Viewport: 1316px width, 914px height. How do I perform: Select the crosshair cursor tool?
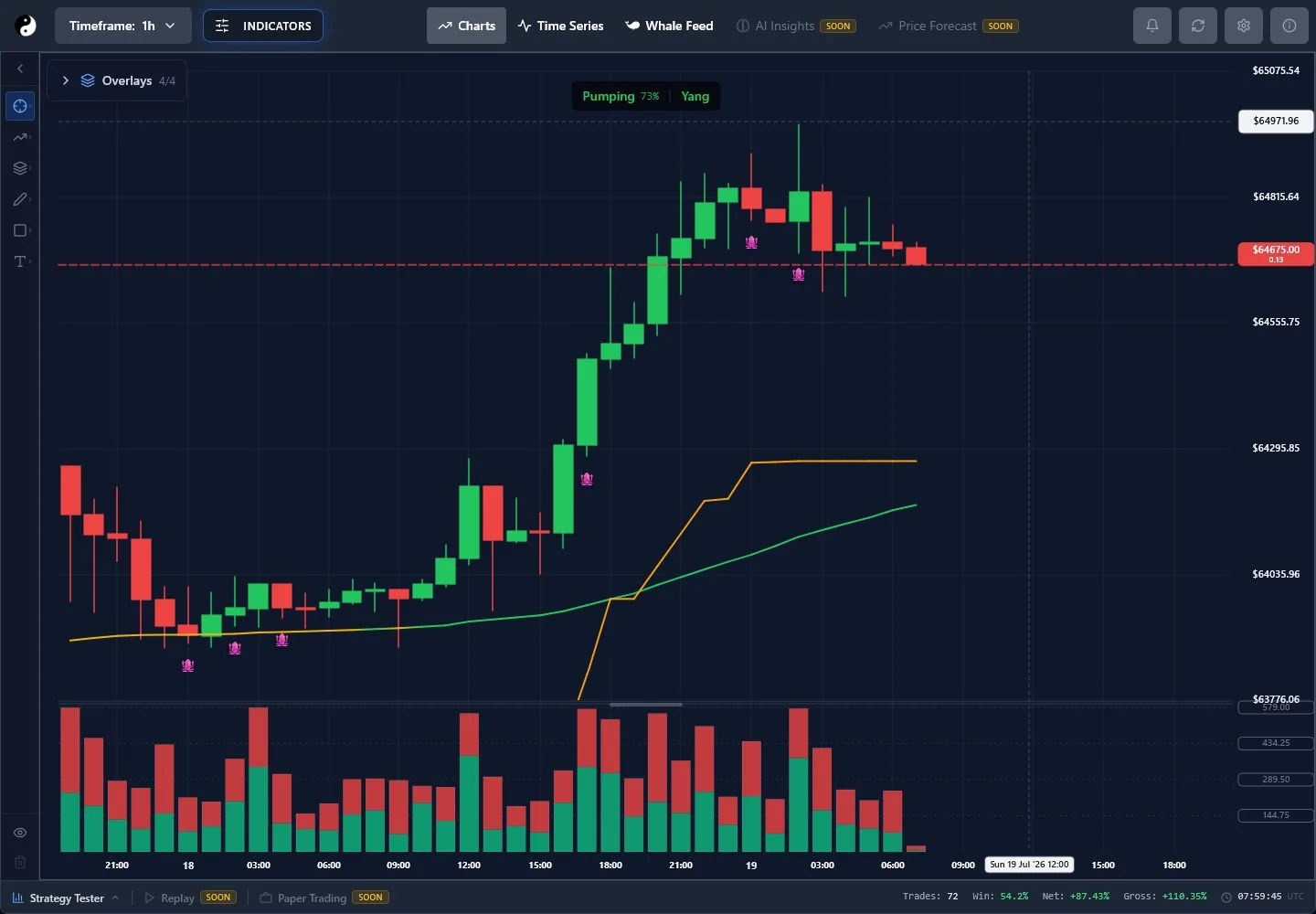click(20, 106)
